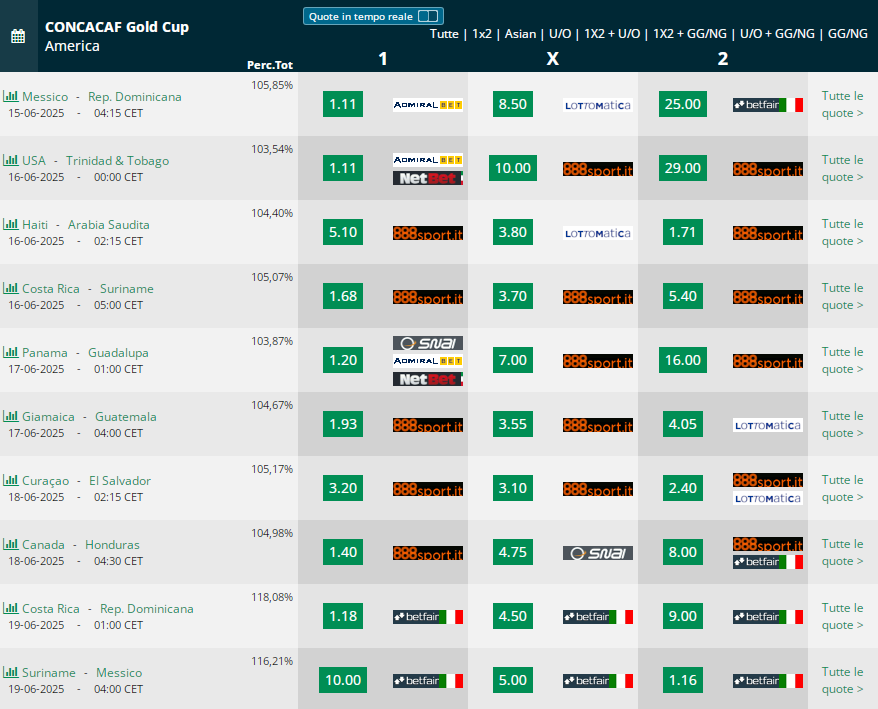The width and height of the screenshot is (878, 709).
Task: Click home odds 1.18 for Costa Rica vs Rep. Dominicana
Action: [343, 616]
